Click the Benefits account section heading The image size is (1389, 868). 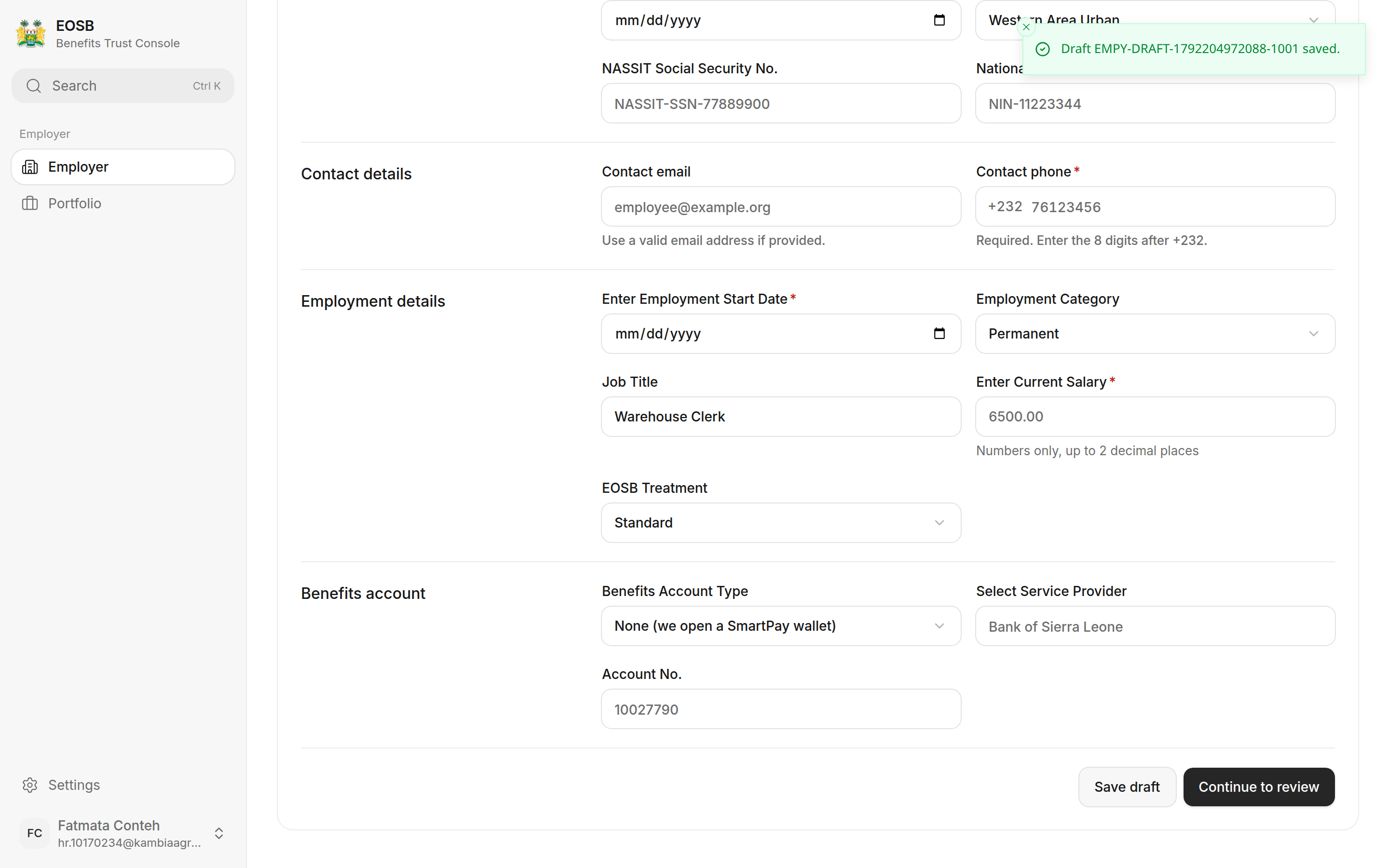(x=363, y=594)
